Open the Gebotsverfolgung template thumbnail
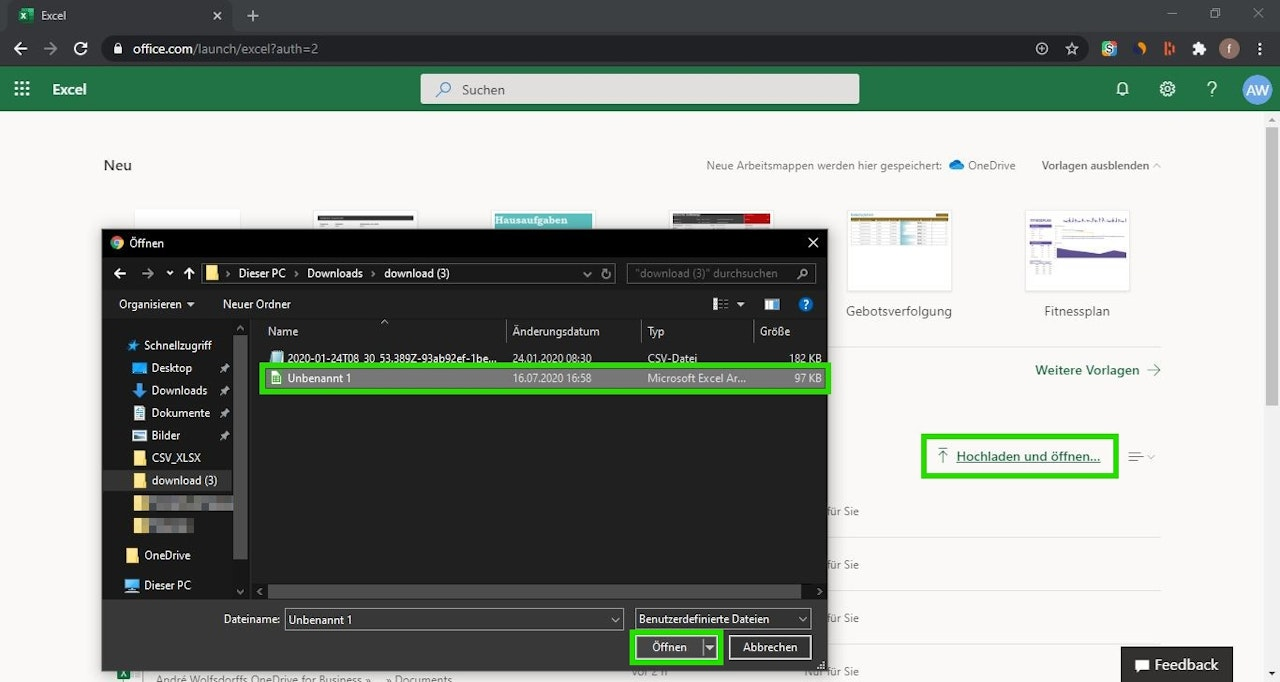Viewport: 1280px width, 682px height. [899, 251]
